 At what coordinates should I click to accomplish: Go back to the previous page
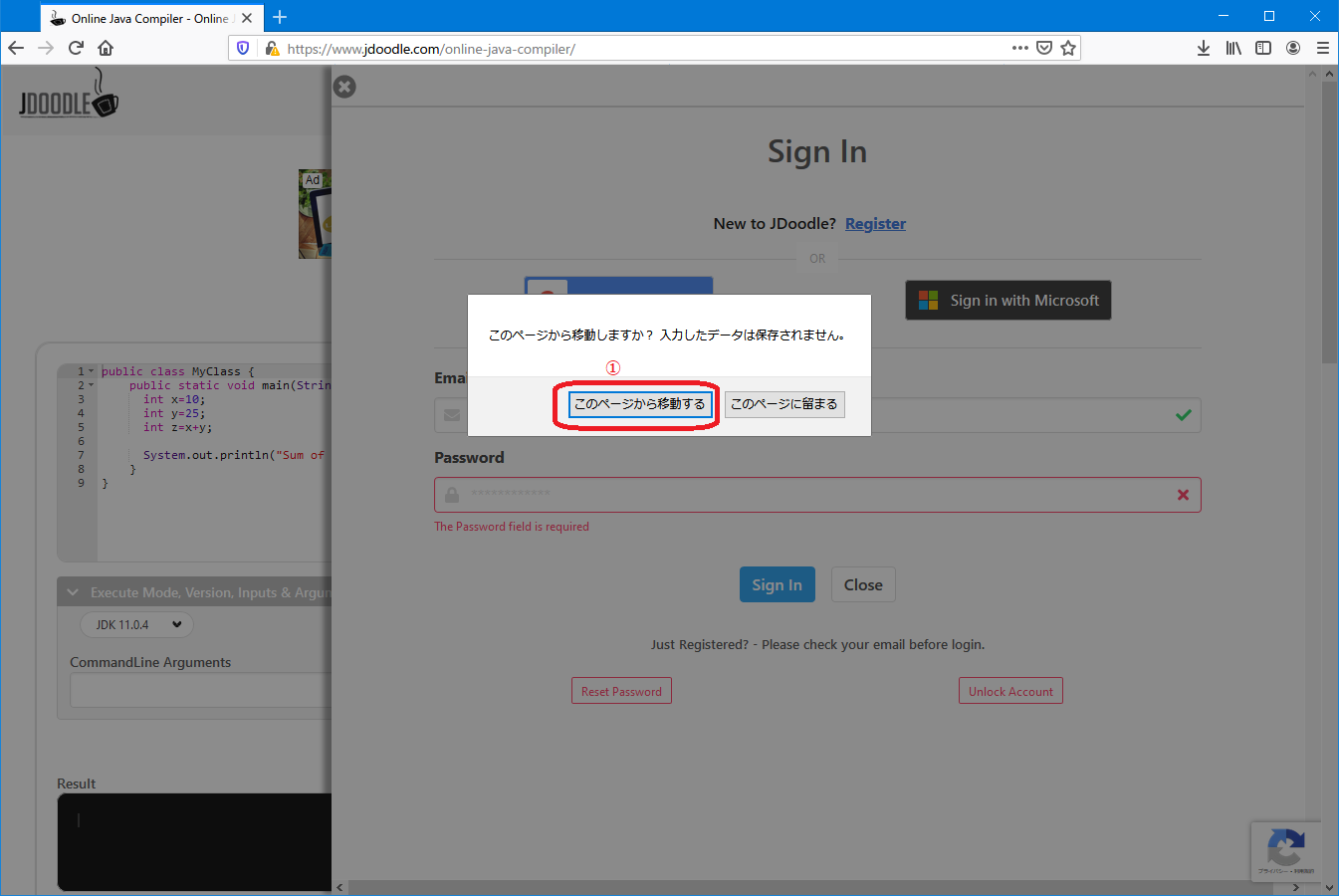pos(16,48)
